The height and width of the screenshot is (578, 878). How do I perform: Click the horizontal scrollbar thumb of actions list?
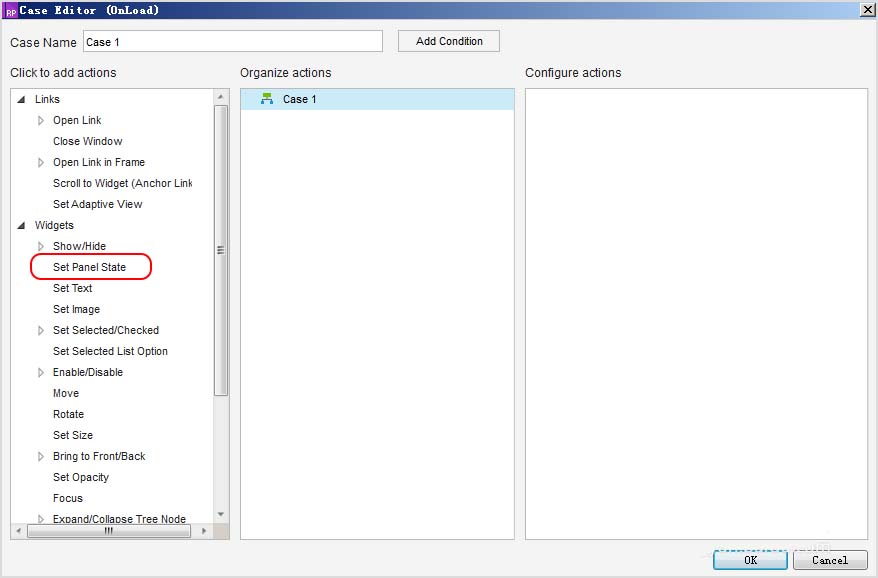[x=109, y=530]
